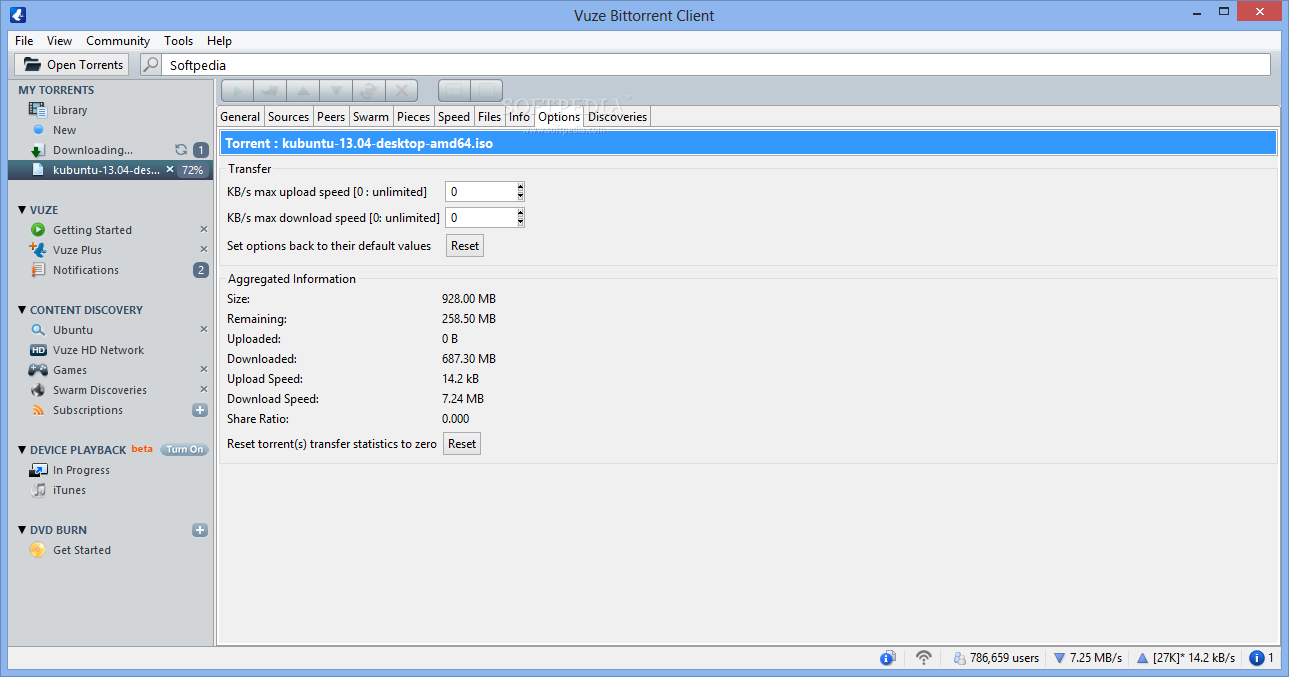Screen dimensions: 1289x677
Task: Open the Tools menu
Action: click(x=179, y=41)
